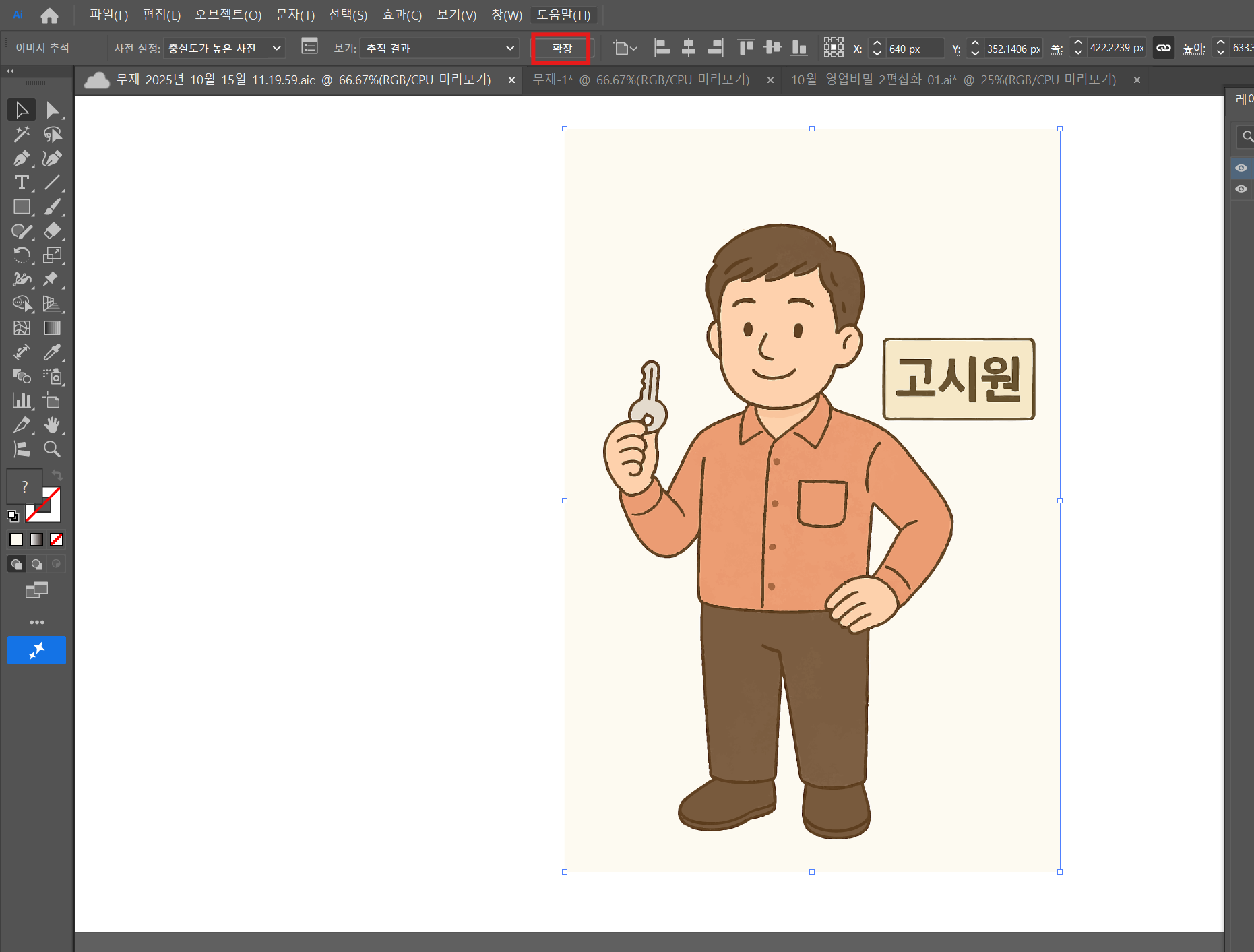Select the Rectangle tool
This screenshot has width=1254, height=952.
pyautogui.click(x=22, y=207)
